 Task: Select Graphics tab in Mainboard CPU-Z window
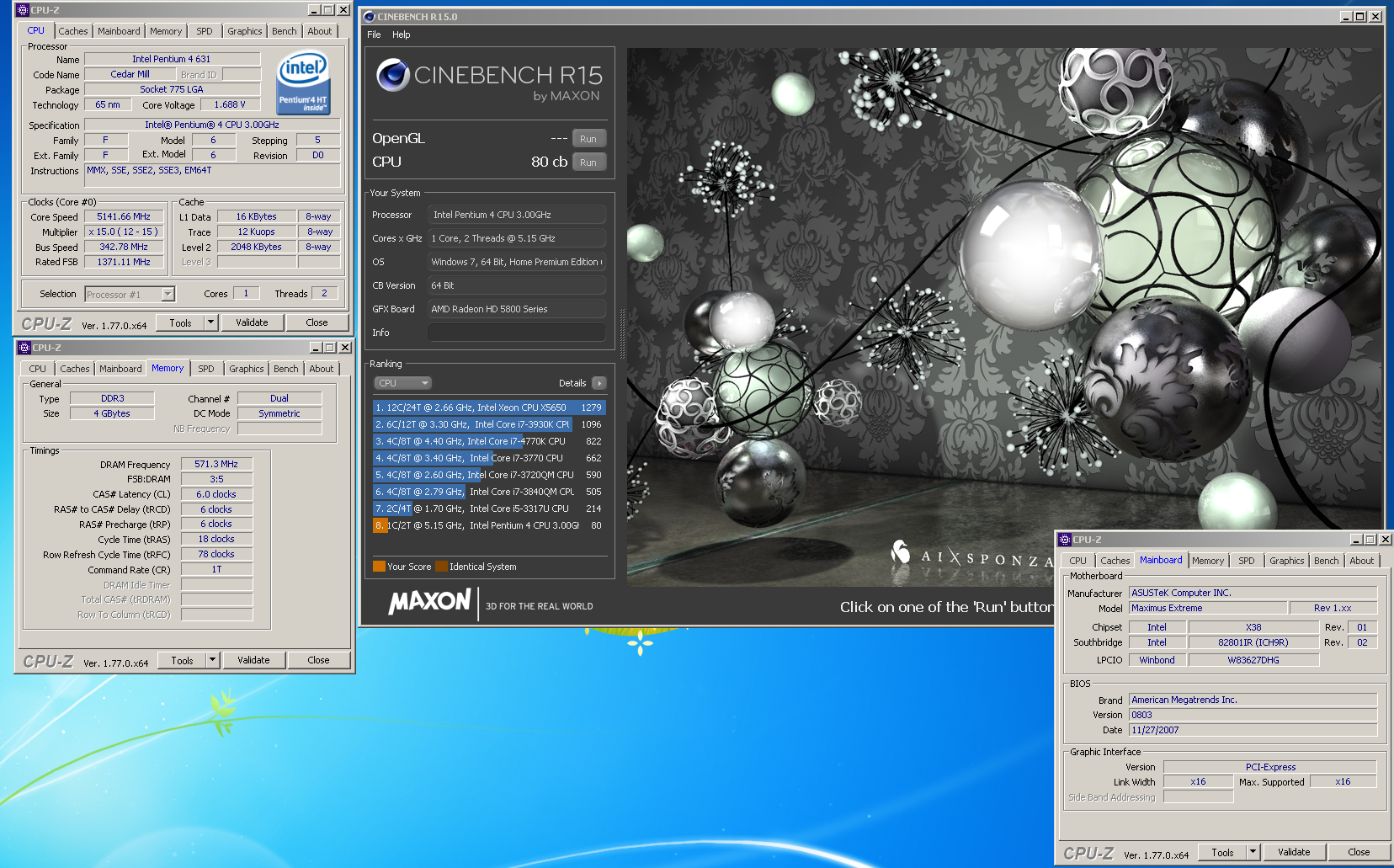pyautogui.click(x=1287, y=561)
